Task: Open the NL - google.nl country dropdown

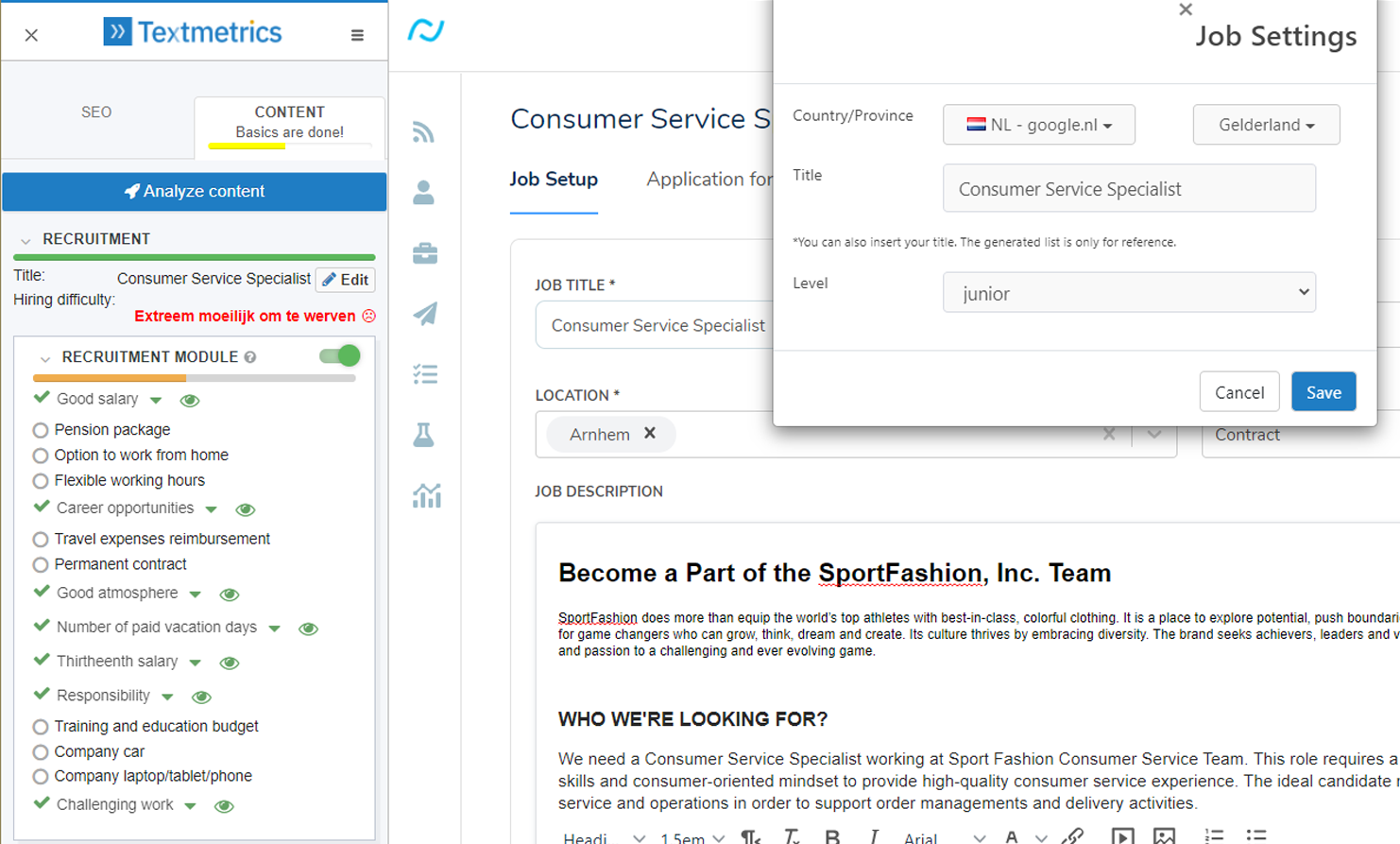Action: click(1038, 125)
